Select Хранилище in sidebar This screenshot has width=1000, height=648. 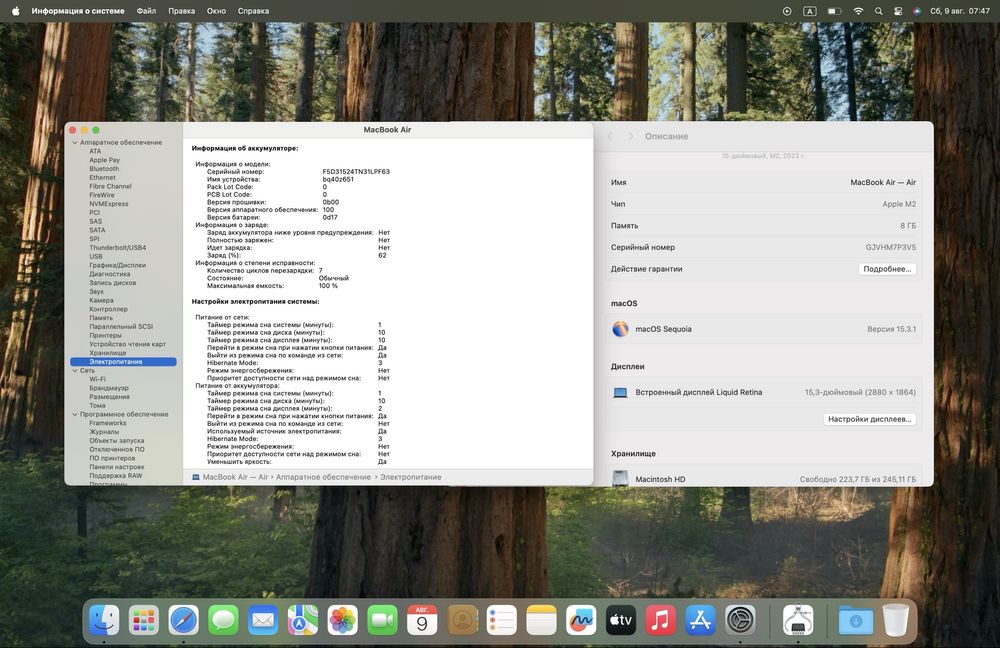tap(108, 353)
